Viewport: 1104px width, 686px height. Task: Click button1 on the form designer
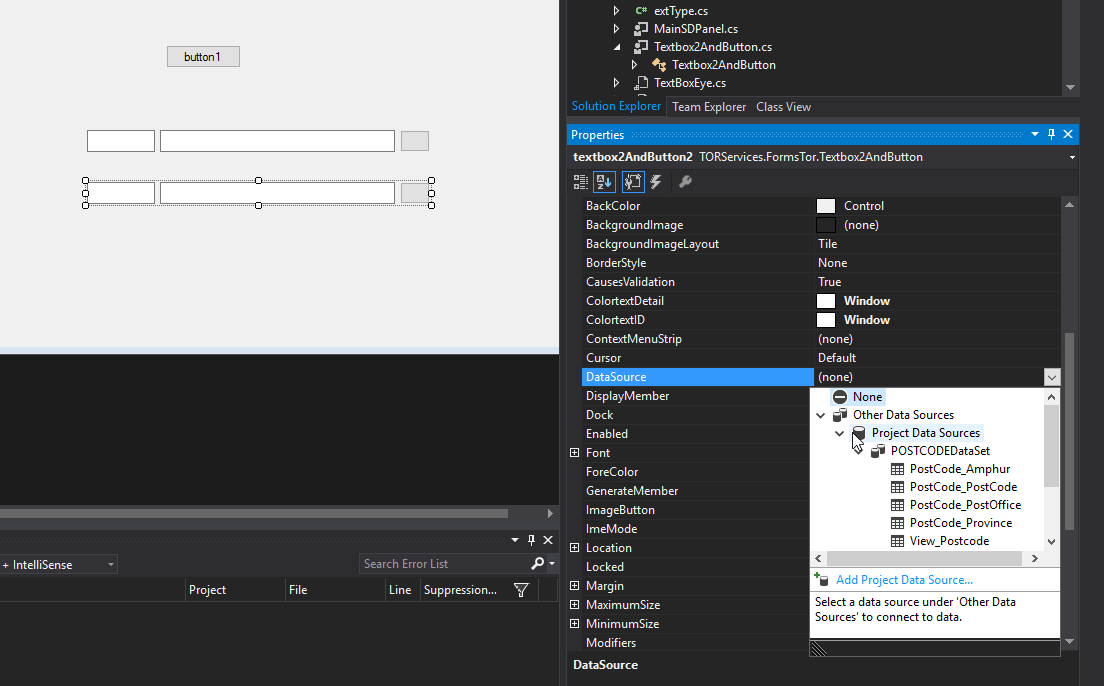(203, 57)
